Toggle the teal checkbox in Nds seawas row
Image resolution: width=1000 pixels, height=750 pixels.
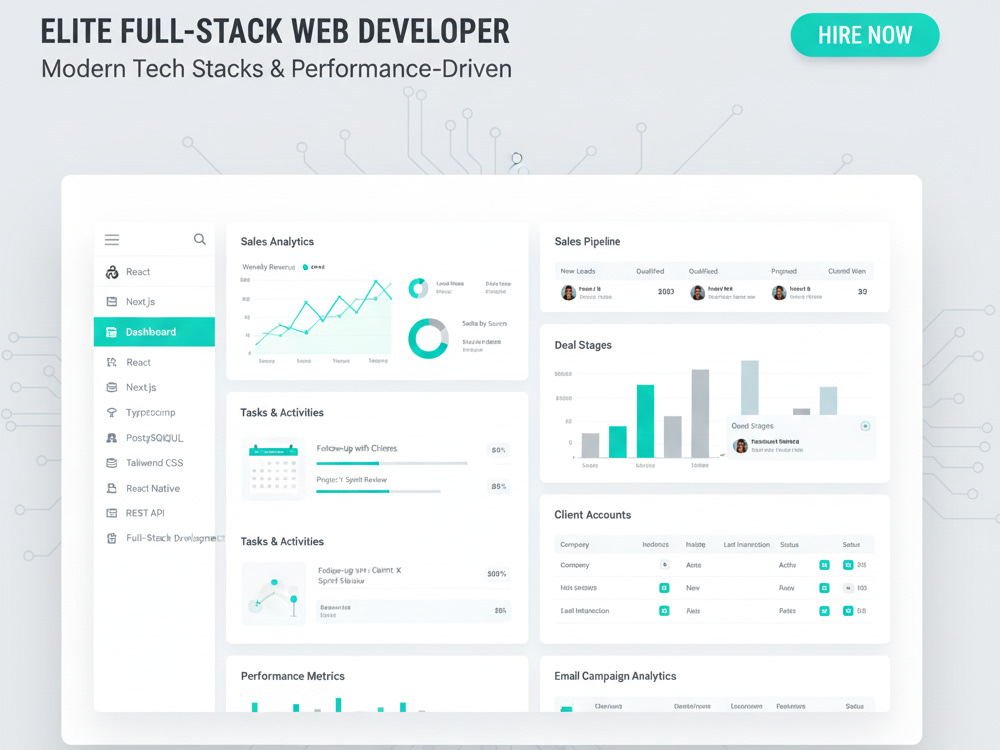tap(664, 588)
